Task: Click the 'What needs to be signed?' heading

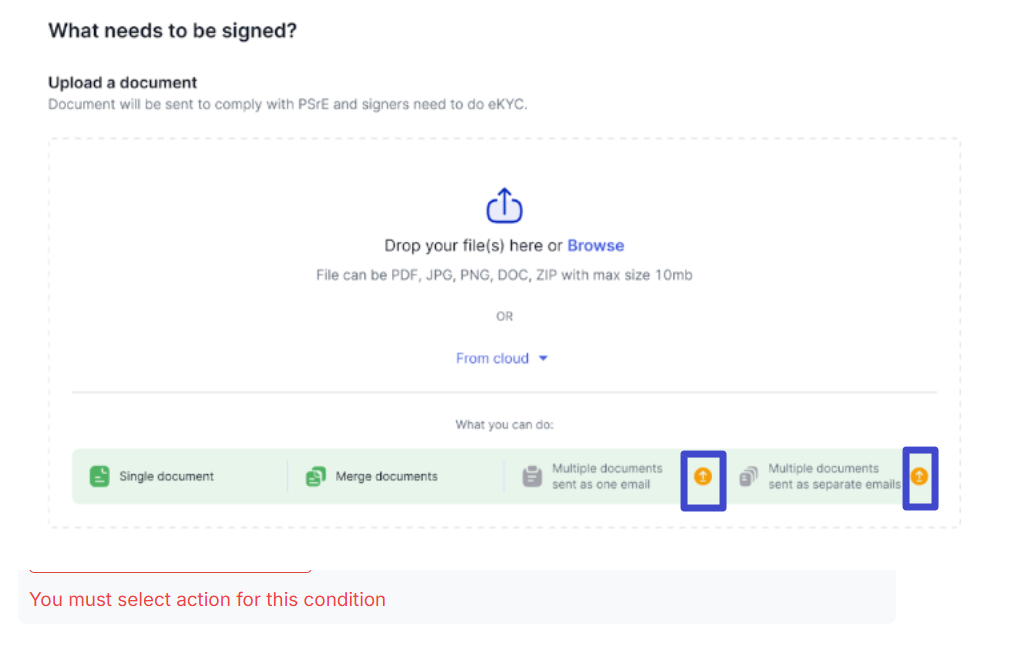Action: tap(172, 30)
